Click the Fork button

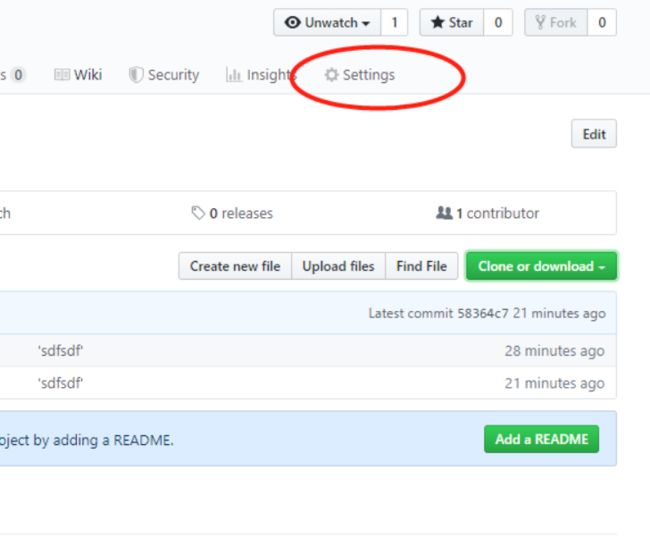point(556,22)
